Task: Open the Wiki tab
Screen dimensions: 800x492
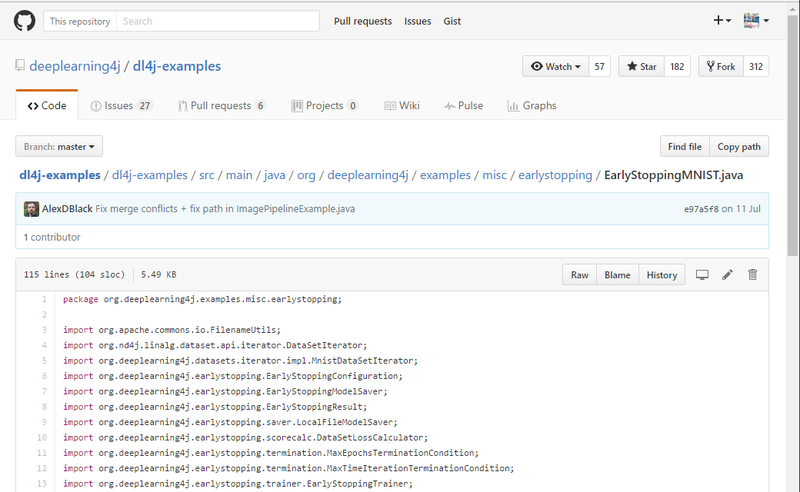Action: coord(402,106)
